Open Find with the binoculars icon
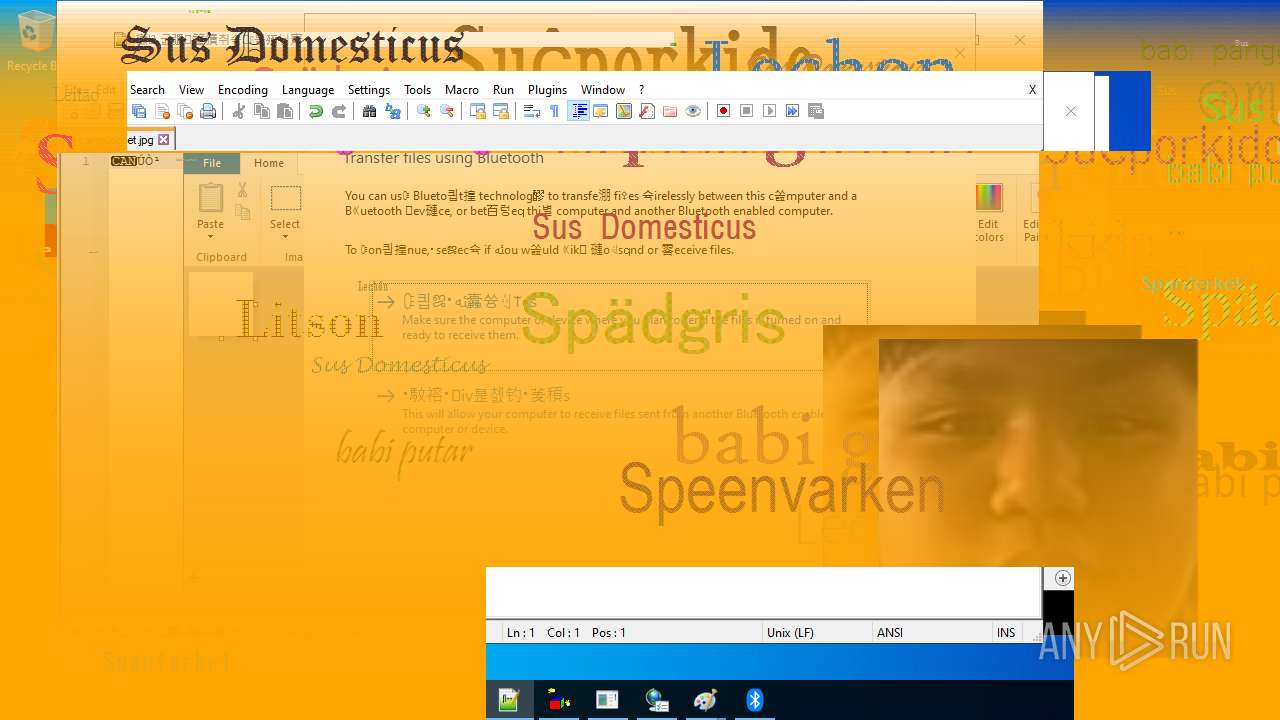 pos(369,111)
